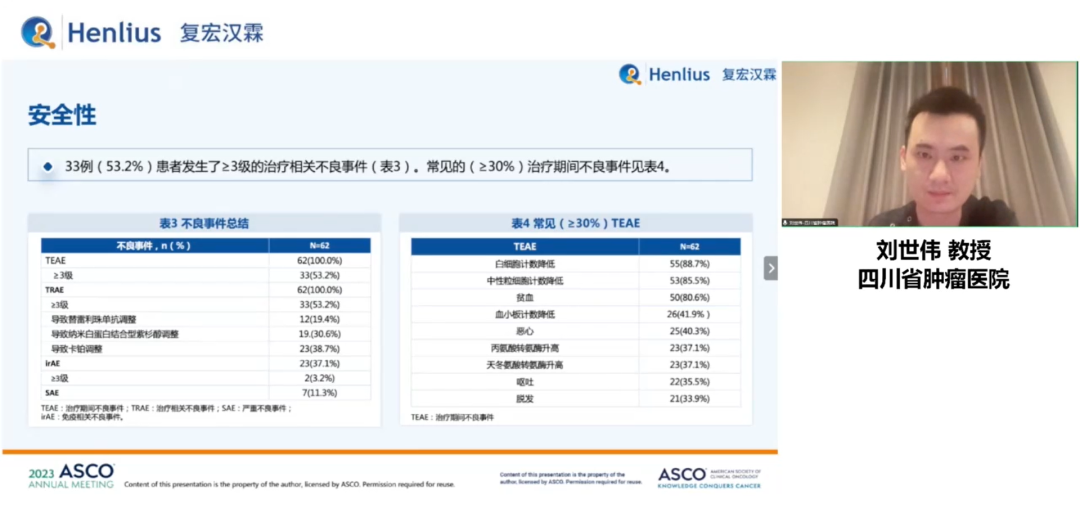The image size is (1080, 522).
Task: Click the blue diamond bullet icon
Action: [47, 166]
